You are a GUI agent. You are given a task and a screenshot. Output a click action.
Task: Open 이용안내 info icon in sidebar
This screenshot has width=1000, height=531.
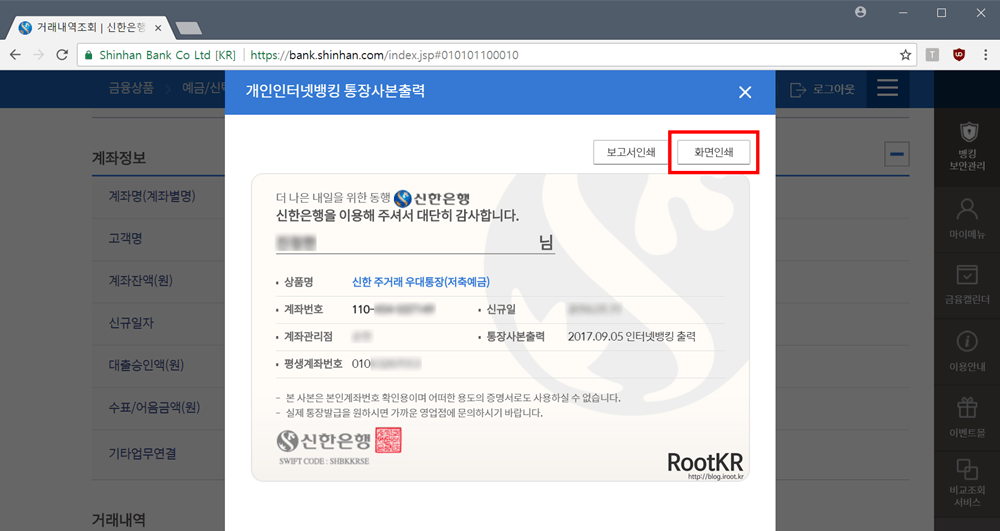click(x=967, y=351)
